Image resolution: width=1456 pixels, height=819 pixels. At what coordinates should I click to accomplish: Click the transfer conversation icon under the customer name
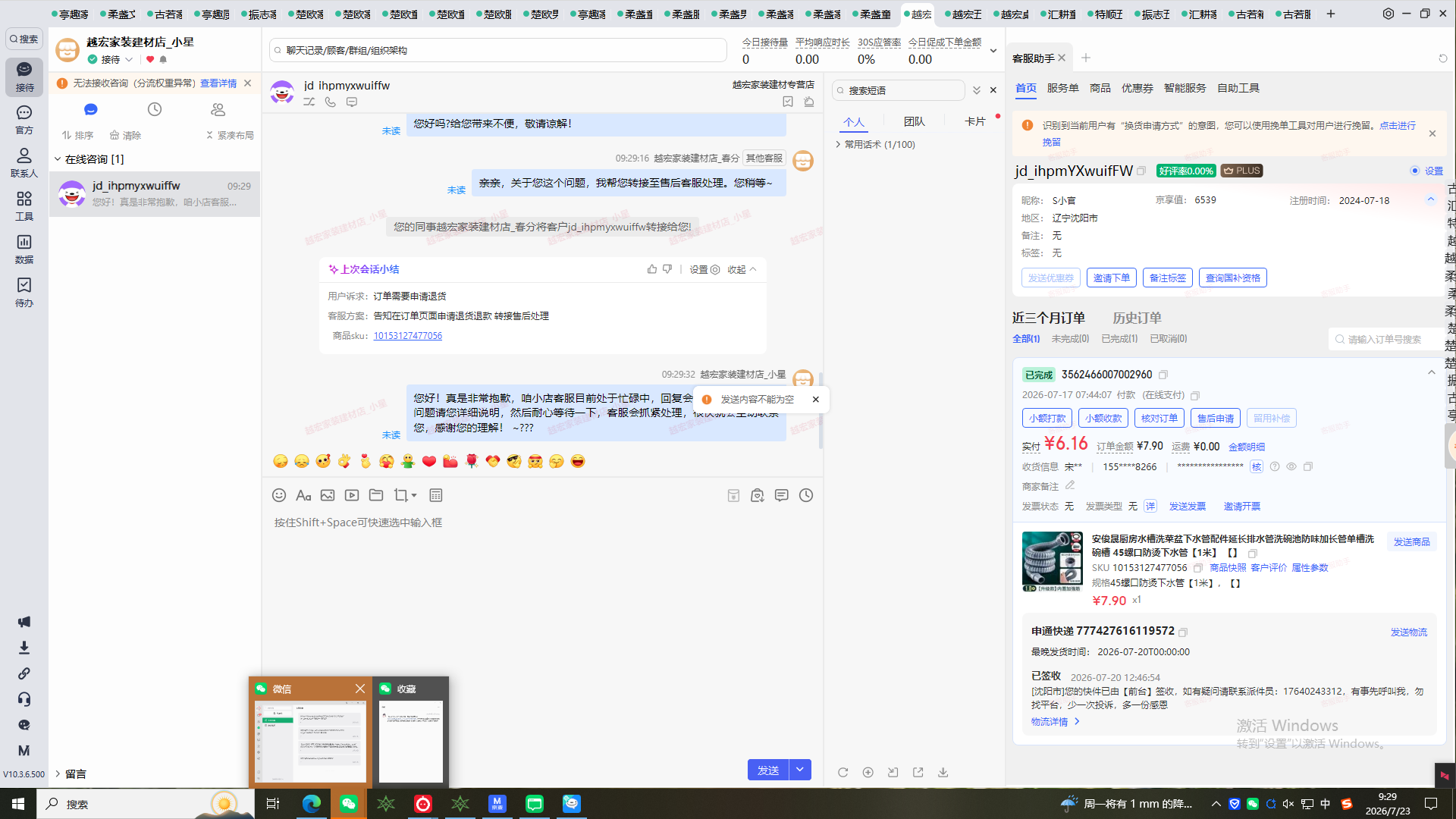point(309,102)
